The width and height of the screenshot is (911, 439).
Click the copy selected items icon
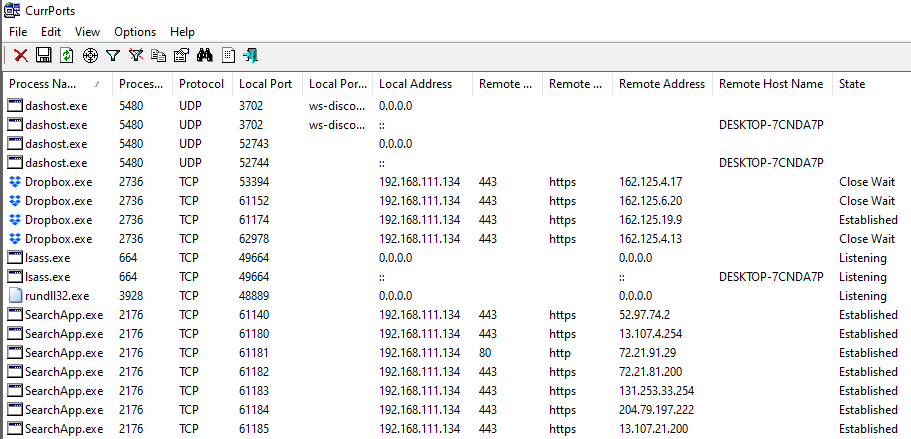[x=159, y=55]
